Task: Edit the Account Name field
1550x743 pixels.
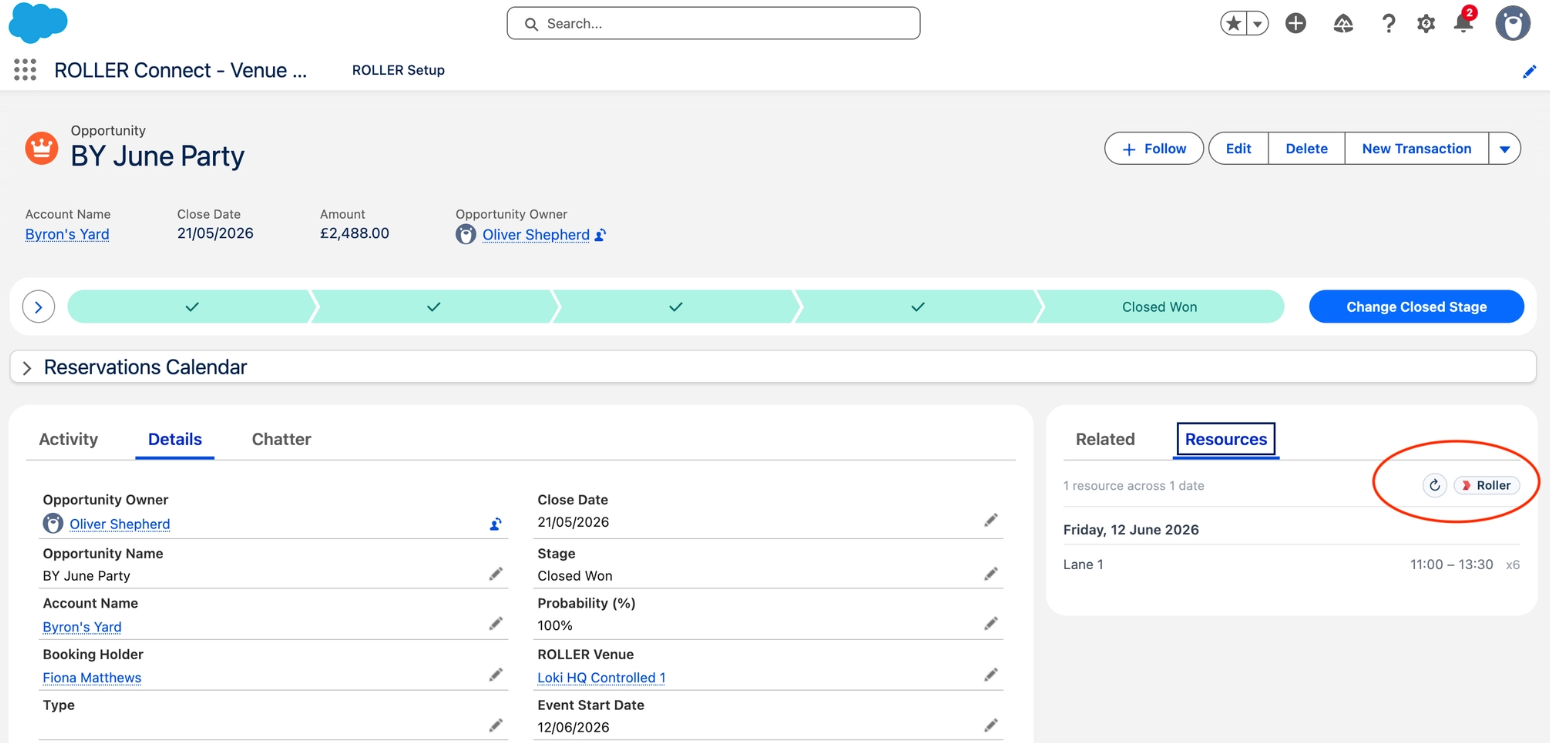Action: click(x=495, y=624)
